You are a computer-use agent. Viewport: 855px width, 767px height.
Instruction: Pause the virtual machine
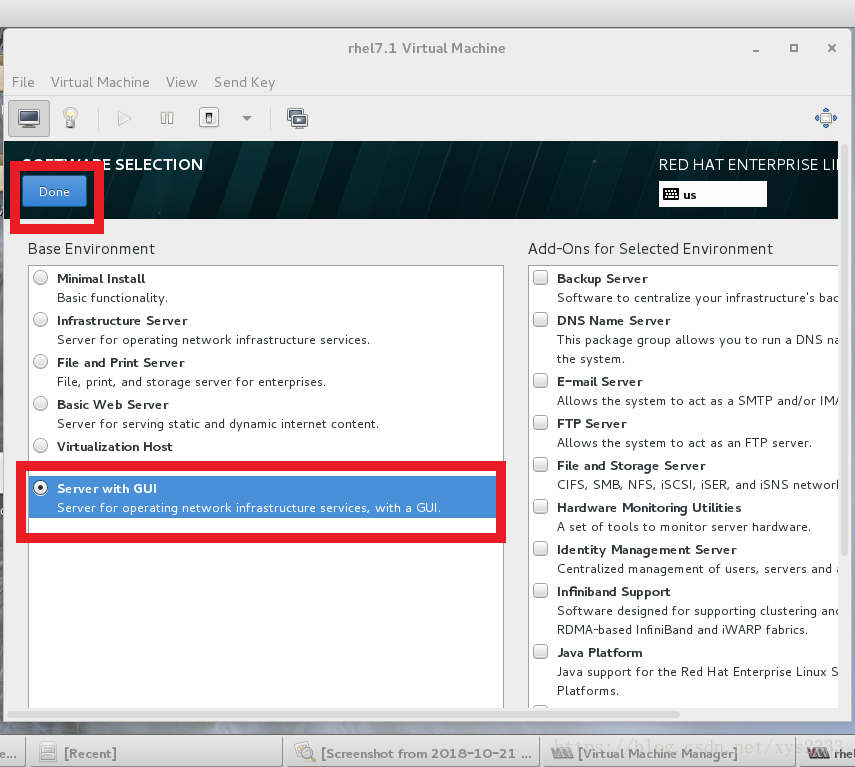click(x=167, y=118)
